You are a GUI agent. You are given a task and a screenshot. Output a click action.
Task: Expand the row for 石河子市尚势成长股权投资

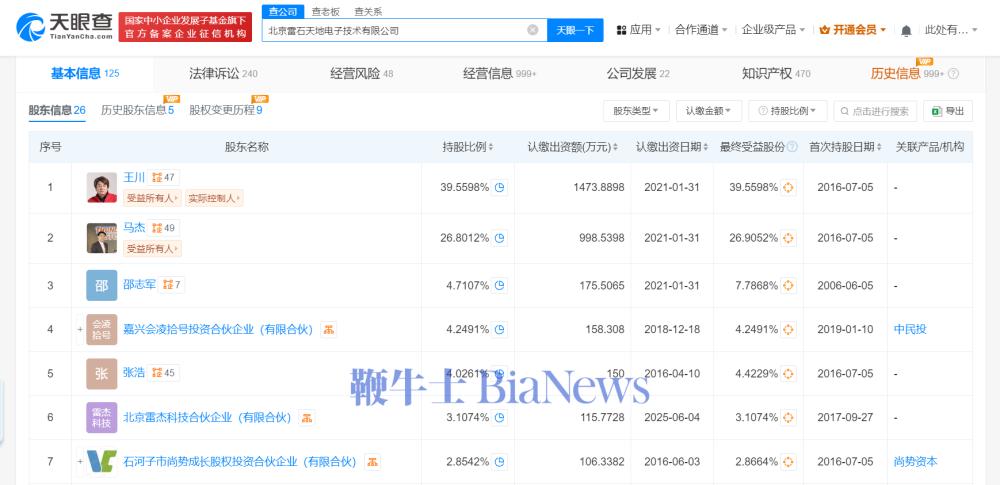point(80,461)
